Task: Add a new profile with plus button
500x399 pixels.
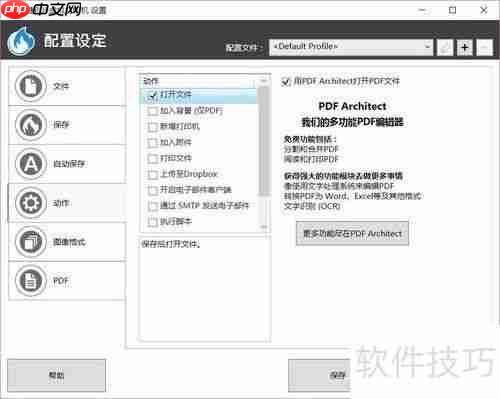Action: pyautogui.click(x=465, y=48)
